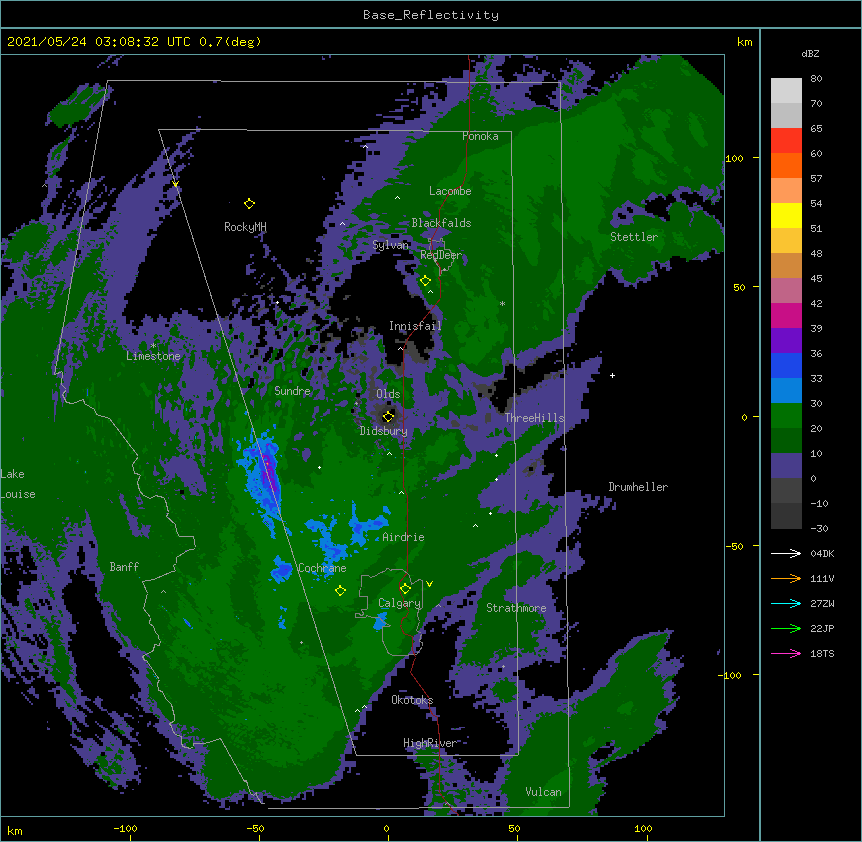Click the Didsbury town label

pos(383,431)
